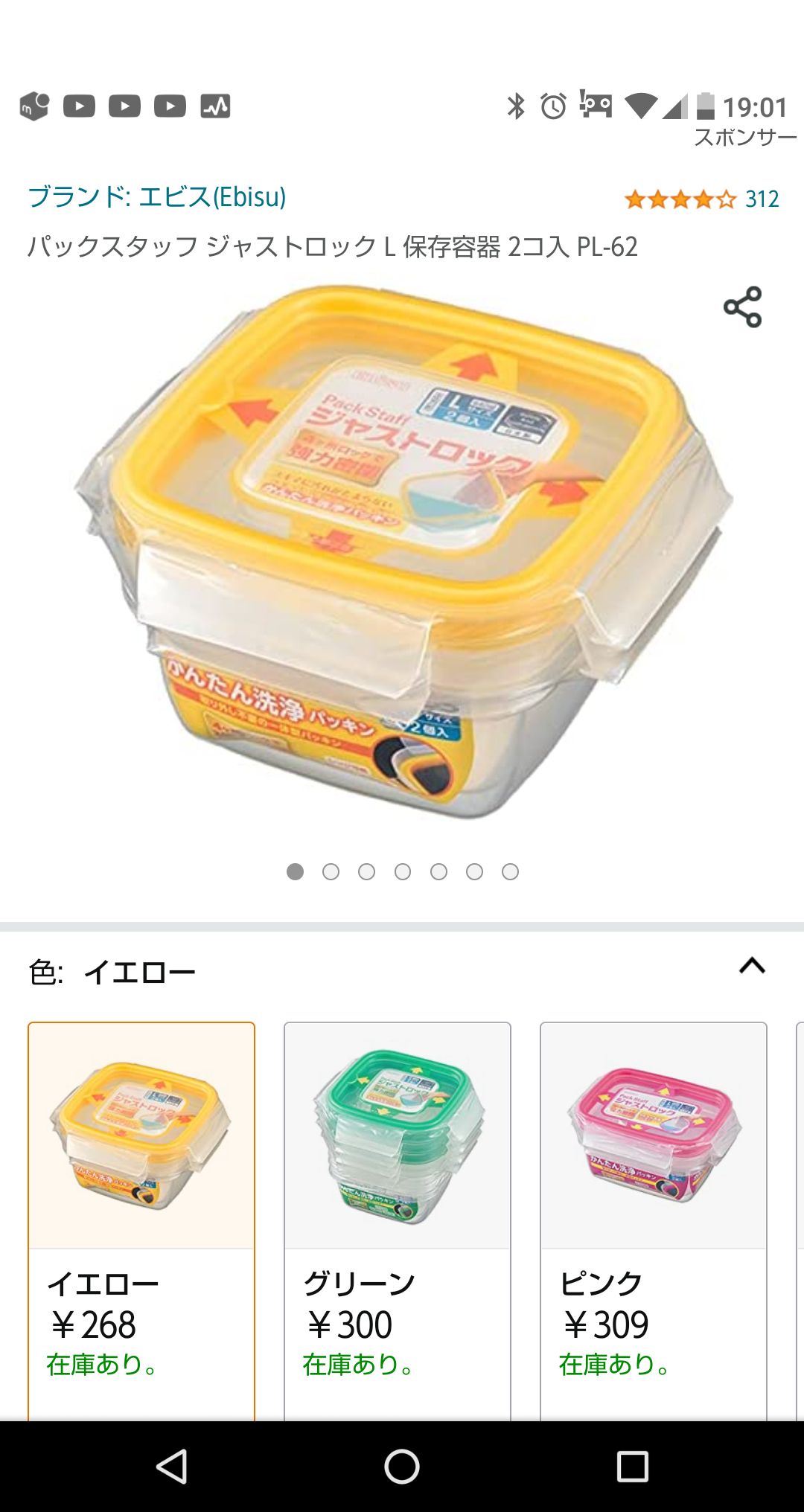Image resolution: width=804 pixels, height=1512 pixels.
Task: Tap the main yellow container product image
Action: (402, 552)
